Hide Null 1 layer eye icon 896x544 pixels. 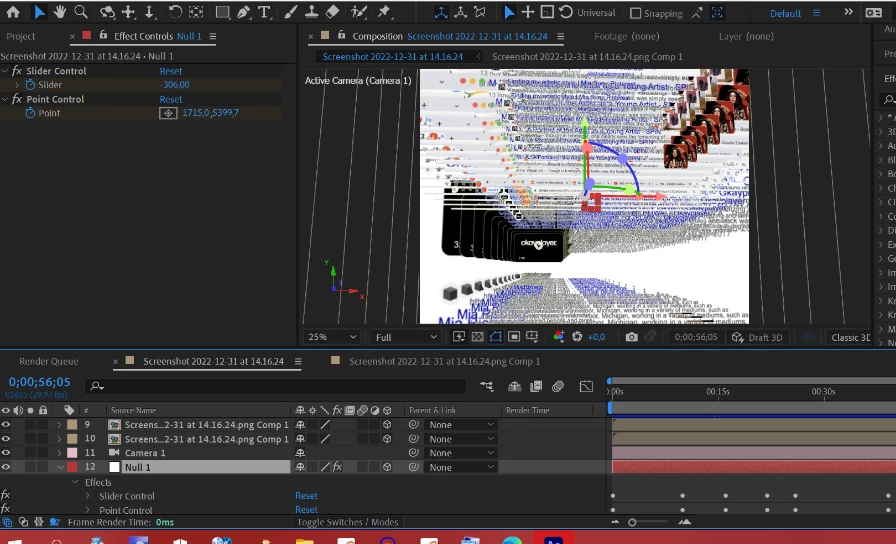[x=6, y=467]
